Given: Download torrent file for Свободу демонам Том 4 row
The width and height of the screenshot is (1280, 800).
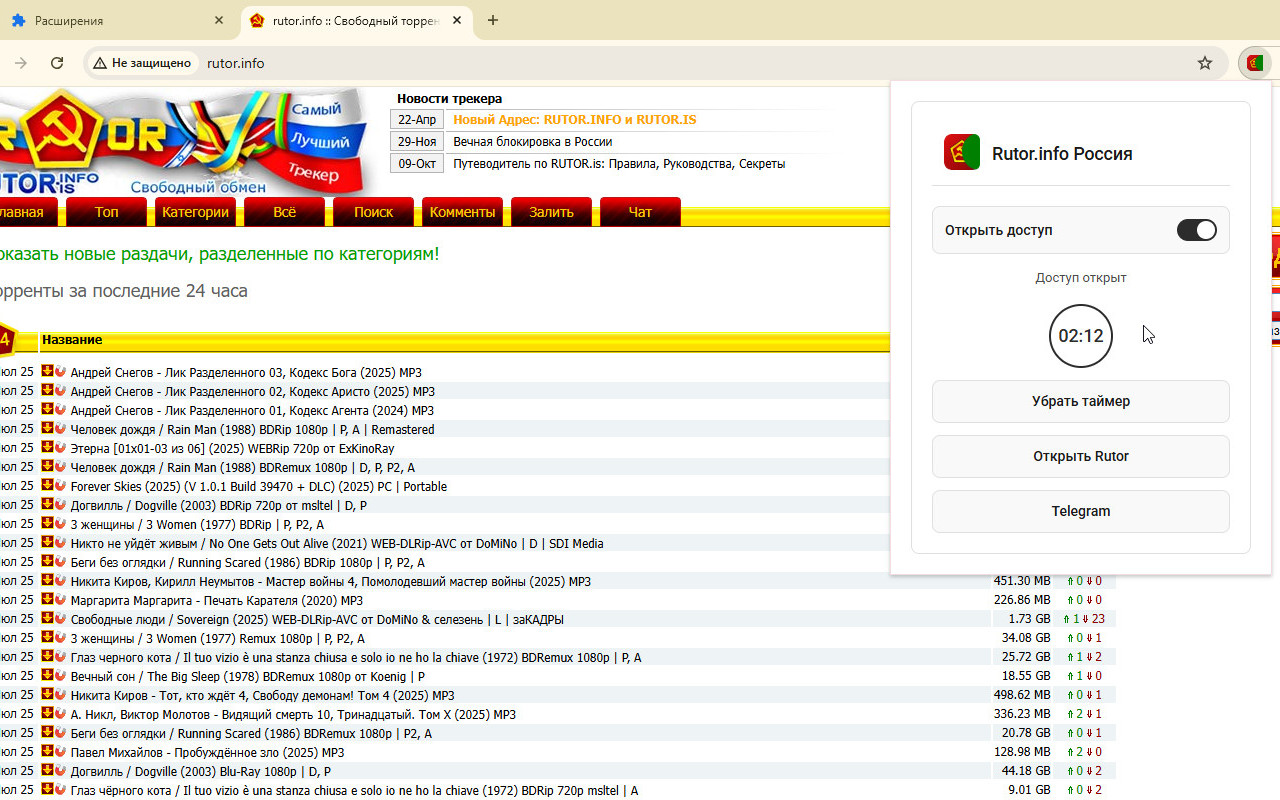Looking at the screenshot, I should (47, 694).
